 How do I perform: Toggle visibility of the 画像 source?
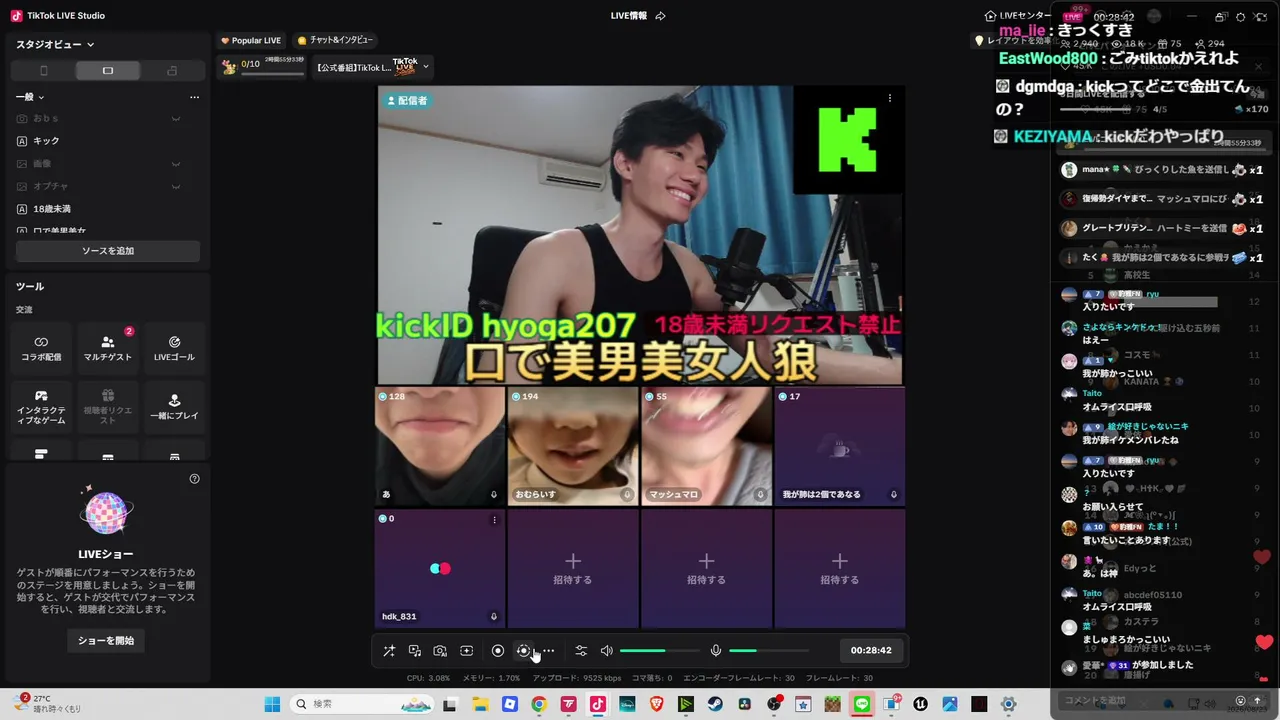point(176,164)
